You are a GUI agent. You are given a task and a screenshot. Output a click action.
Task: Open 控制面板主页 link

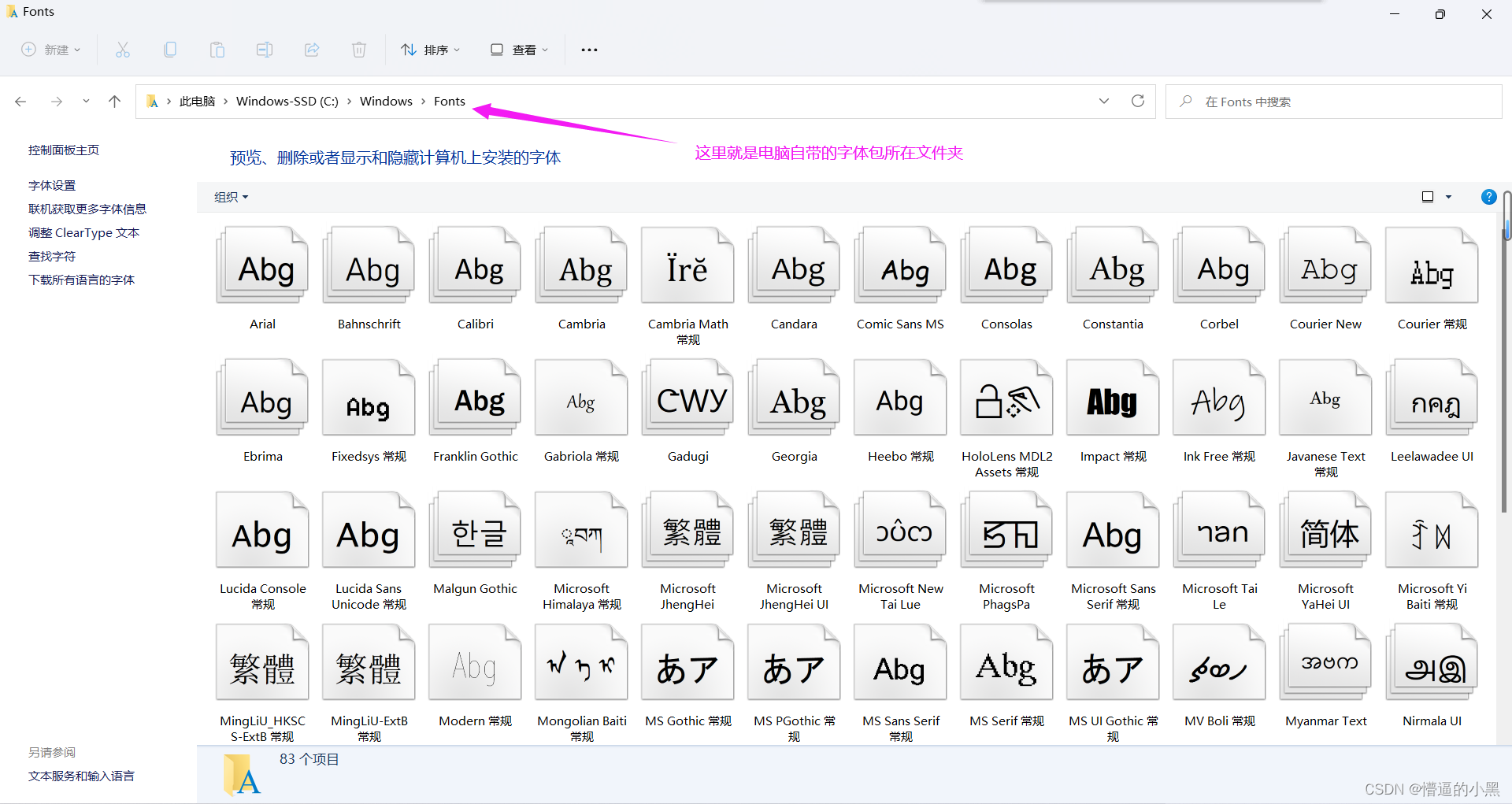[64, 150]
